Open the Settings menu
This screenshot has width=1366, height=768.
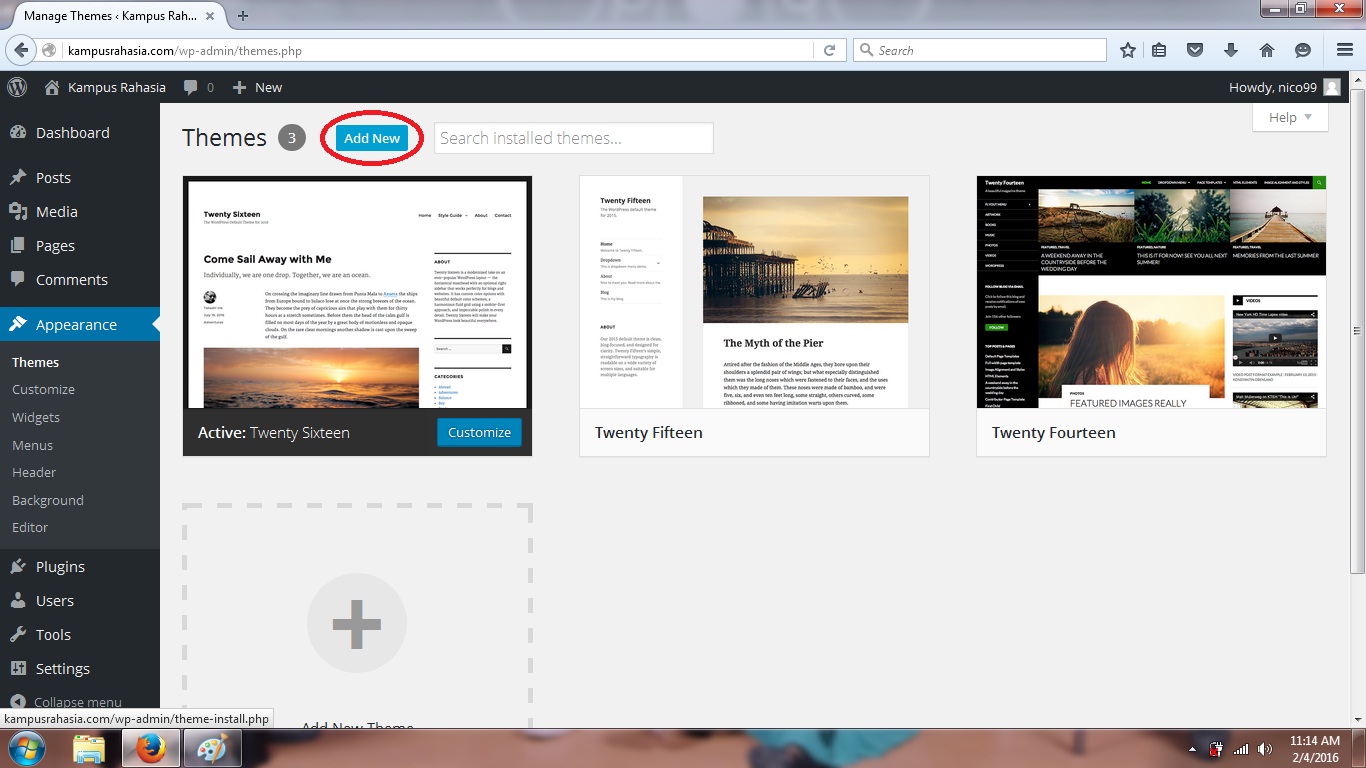coord(80,668)
